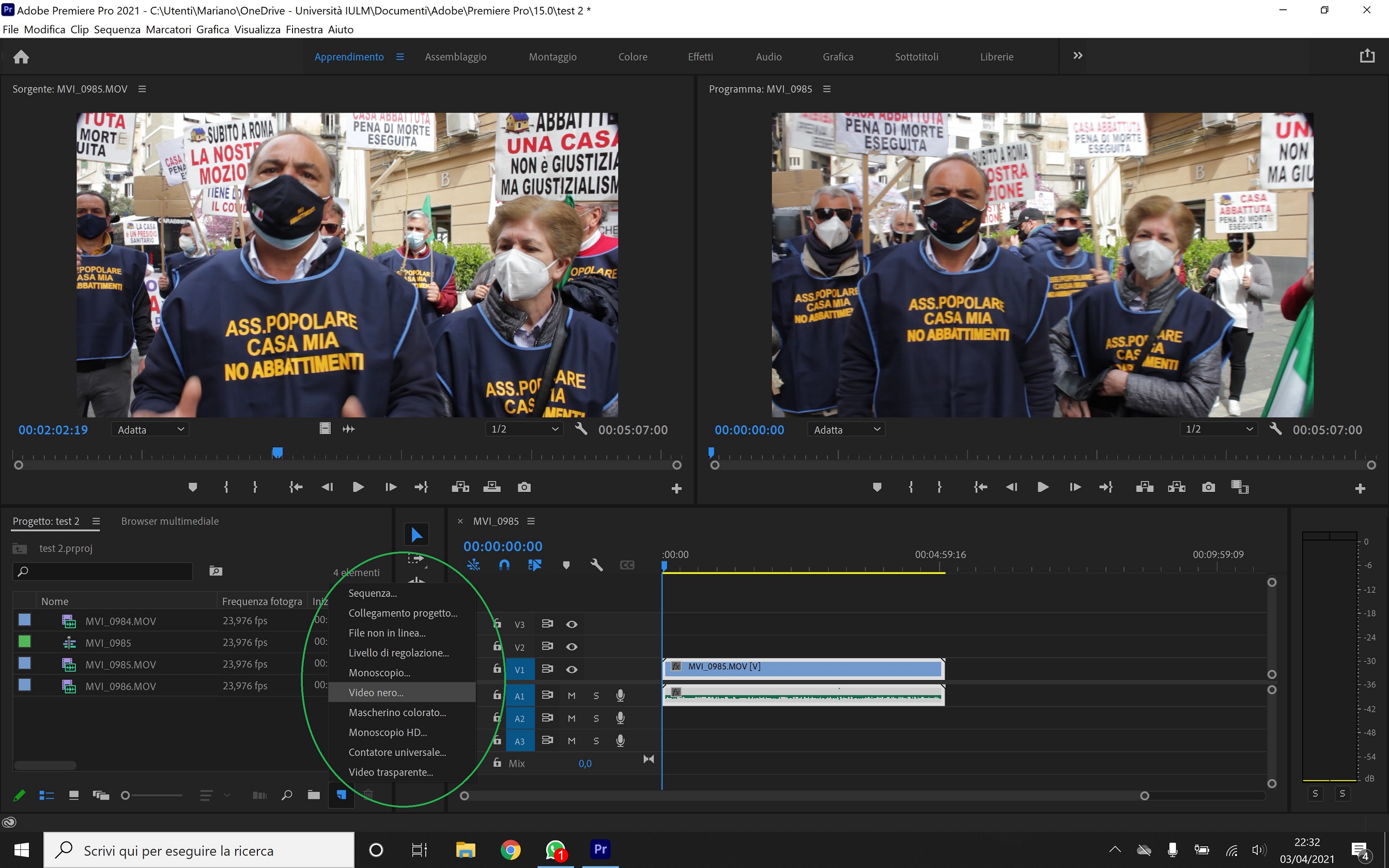The image size is (1389, 868).
Task: Click Insert button in Source monitor
Action: click(460, 487)
